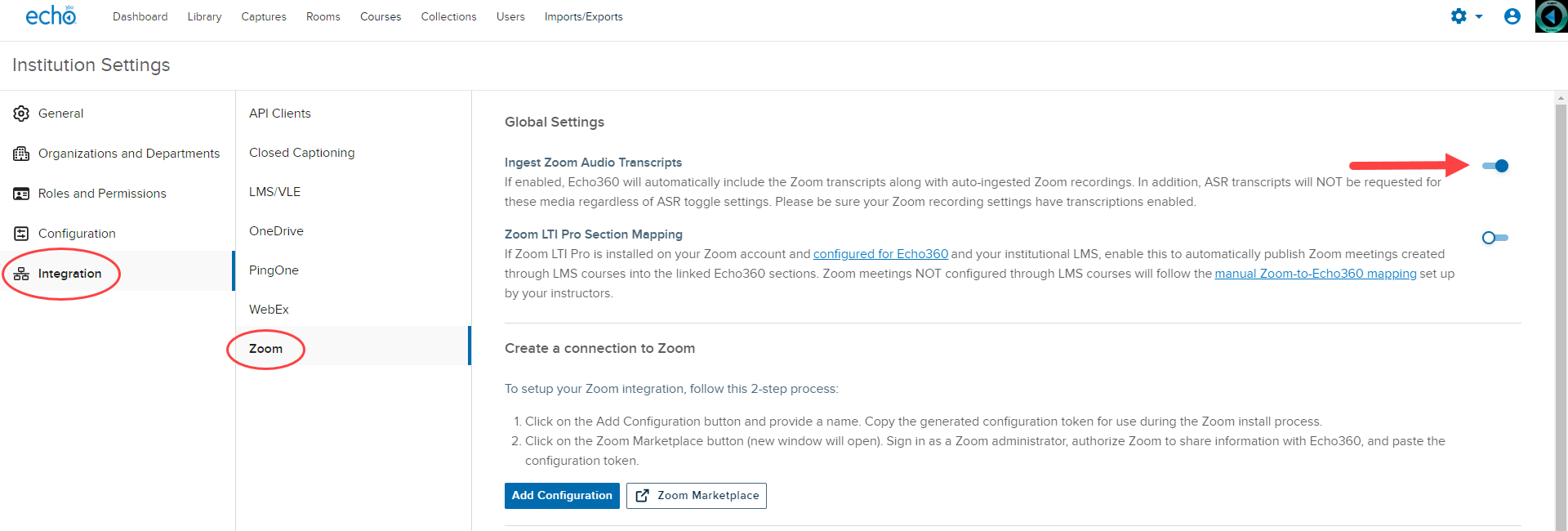Click the scrollbar up arrow
The image size is (1568, 531).
click(1561, 97)
